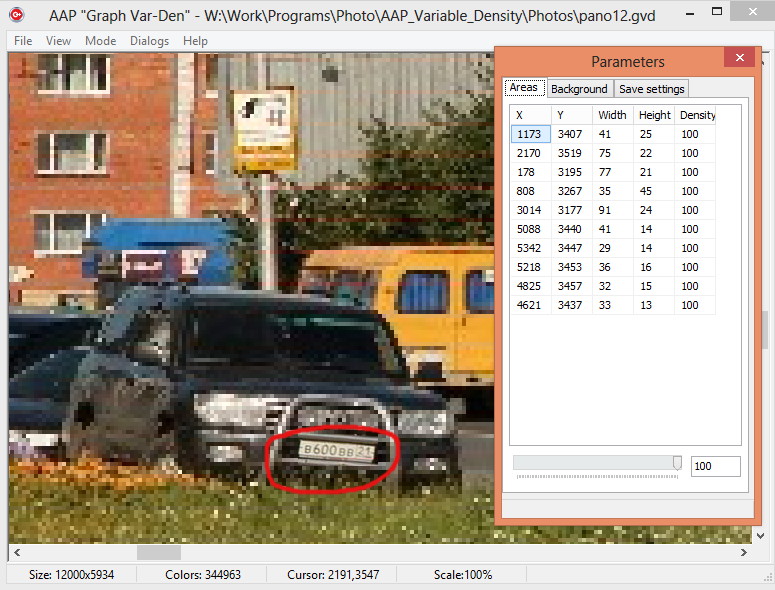This screenshot has width=775, height=590.
Task: Click the Height column header
Action: point(653,115)
